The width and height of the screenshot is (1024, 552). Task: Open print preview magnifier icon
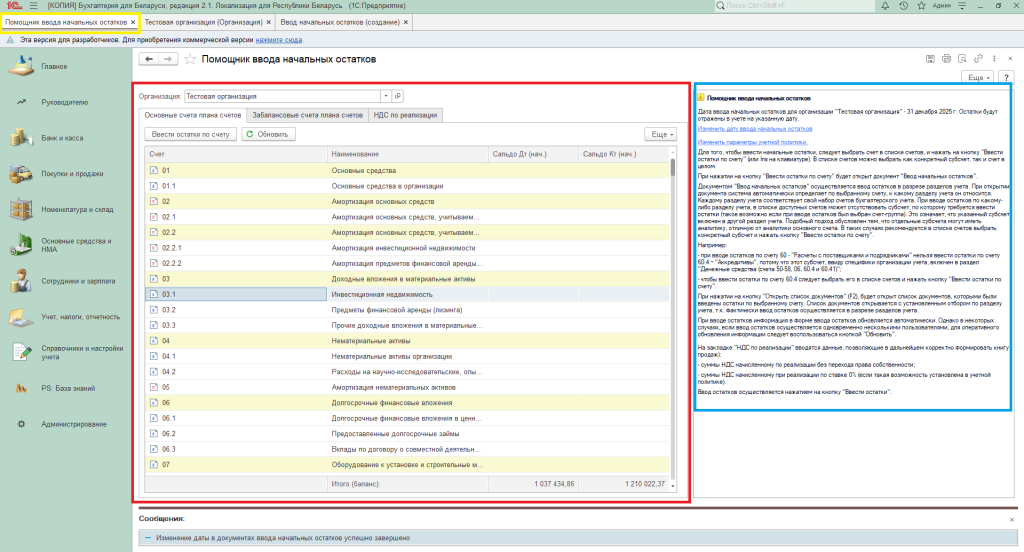pos(962,59)
